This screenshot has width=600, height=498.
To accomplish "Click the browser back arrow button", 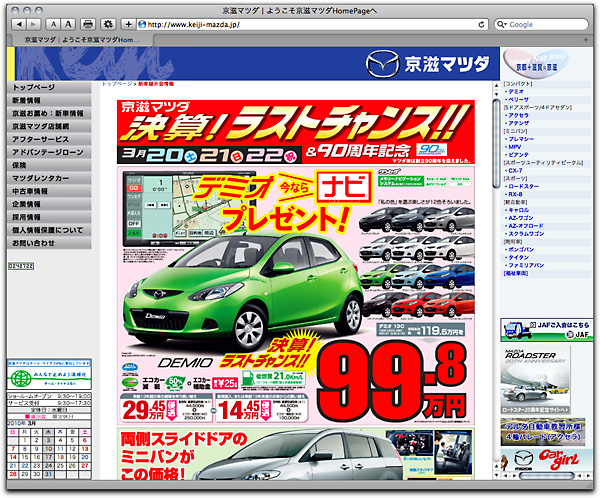I will tap(19, 23).
